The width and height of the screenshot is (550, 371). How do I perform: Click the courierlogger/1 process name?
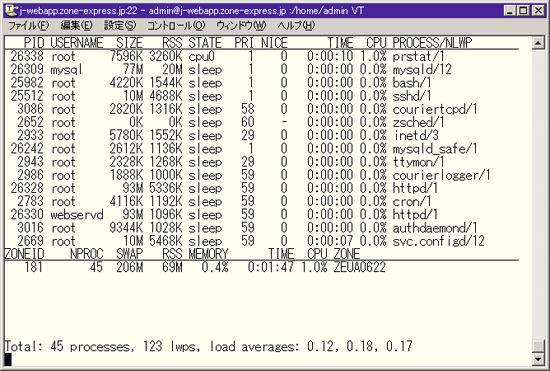pos(441,175)
